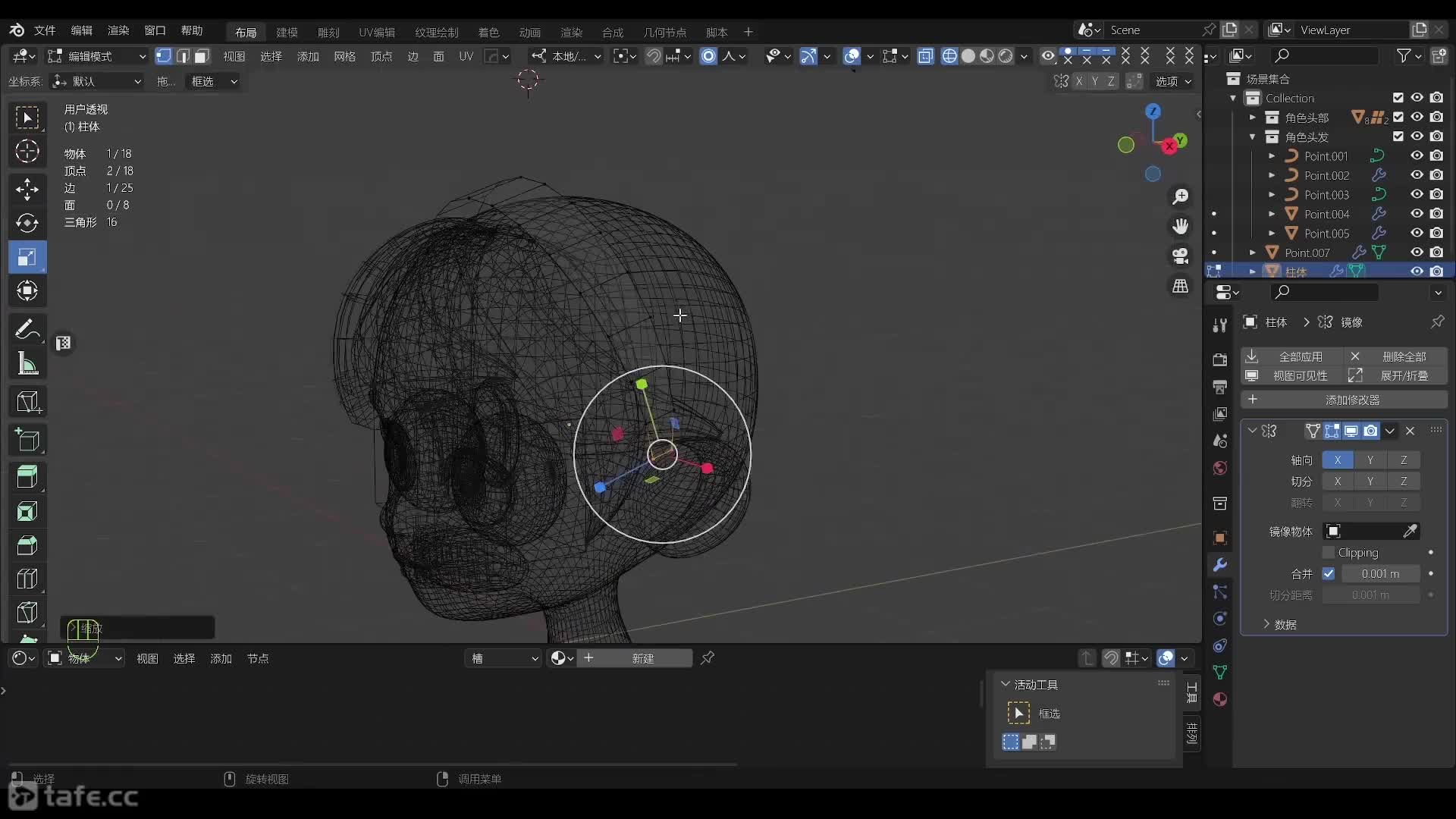Open the 本地 transform orientation dropdown
Viewport: 1456px width, 819px height.
(x=566, y=56)
